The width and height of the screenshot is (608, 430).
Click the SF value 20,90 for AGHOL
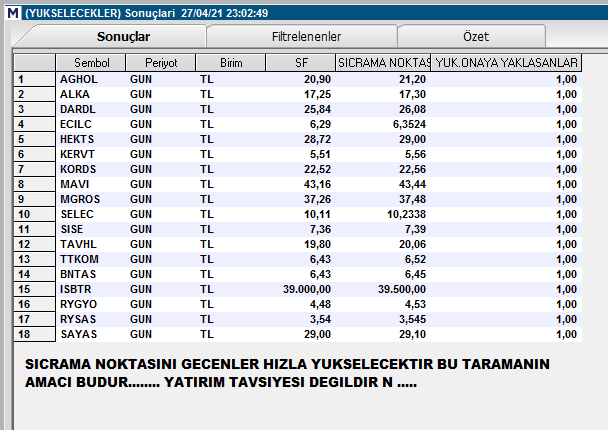tap(317, 79)
